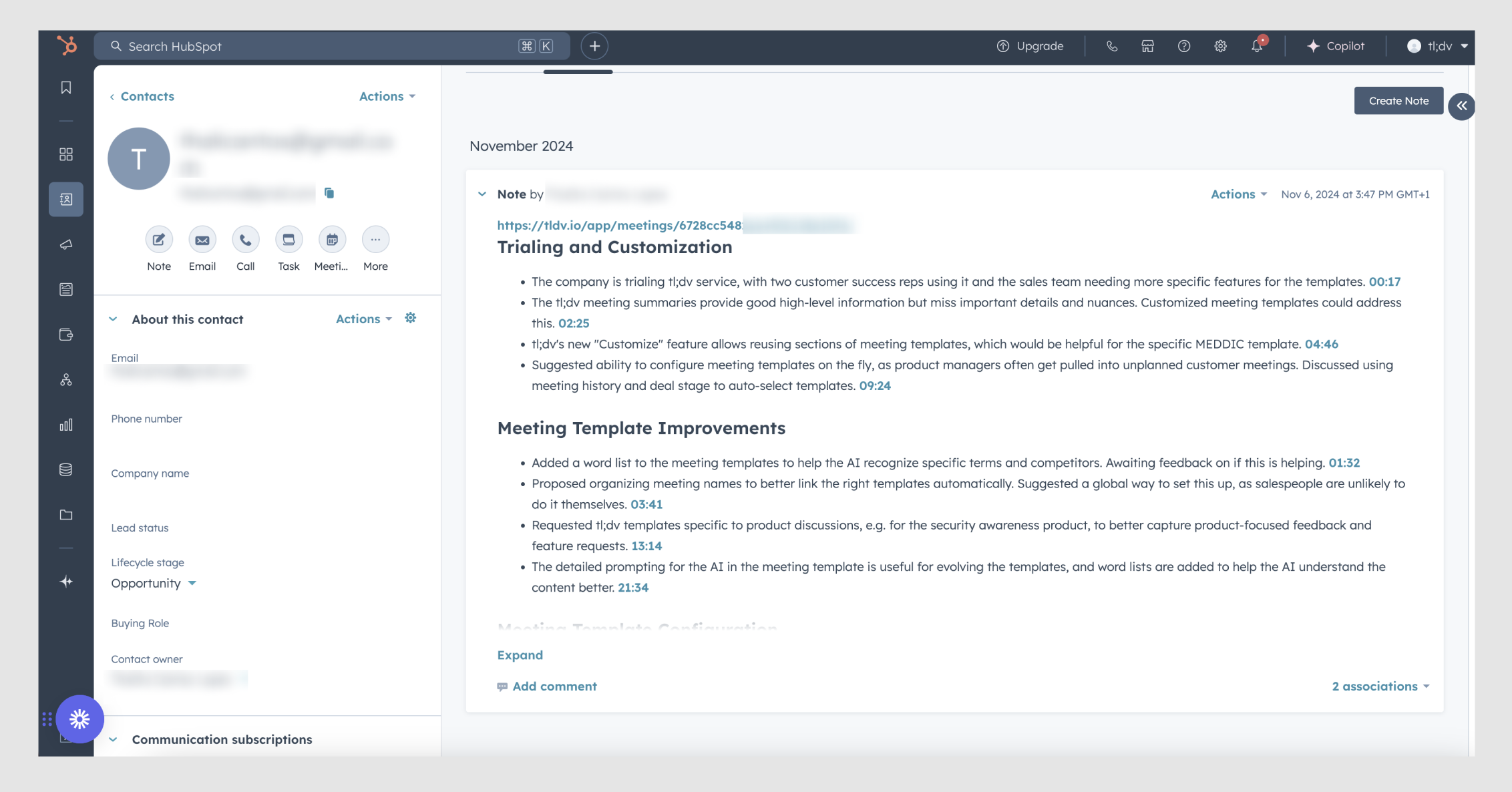Open the Marketplace storefront icon
This screenshot has height=792, width=1512.
point(1147,46)
